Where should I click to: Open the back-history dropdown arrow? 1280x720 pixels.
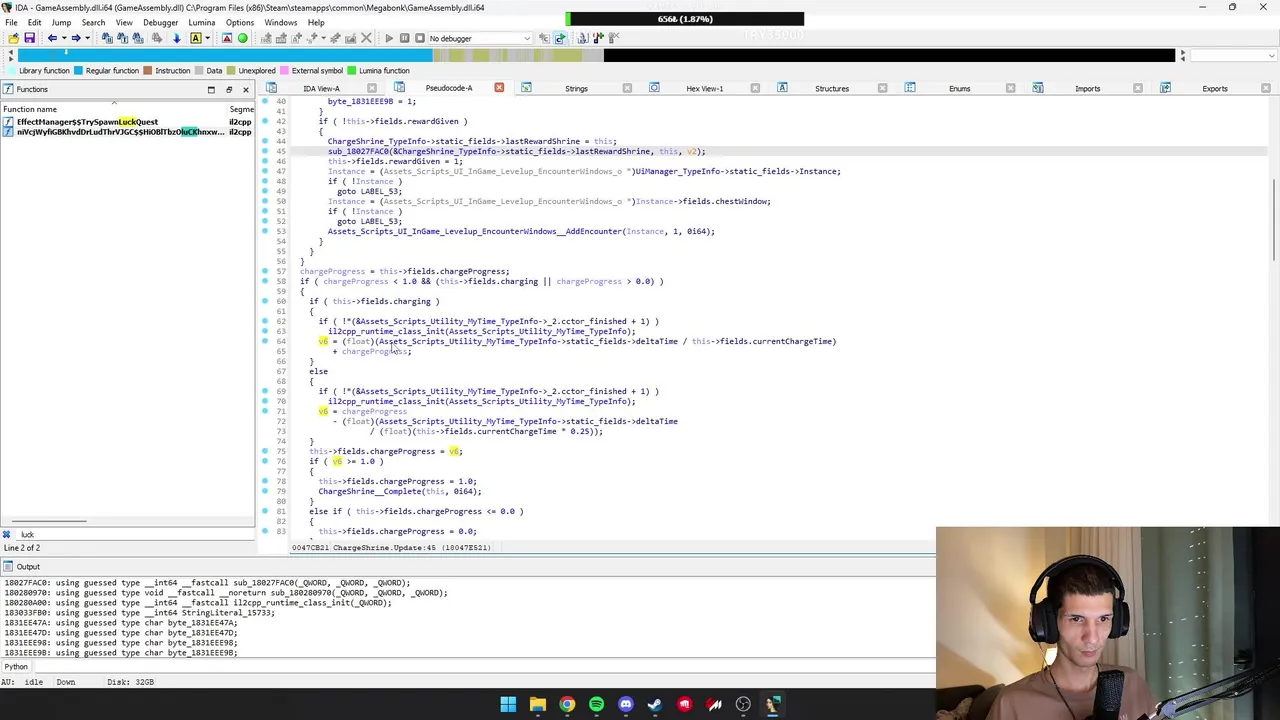63,38
